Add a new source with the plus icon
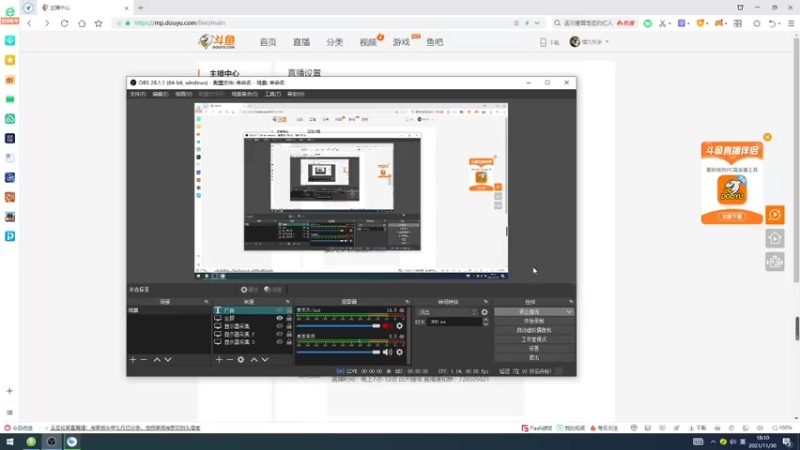Viewport: 800px width, 450px height. (x=219, y=360)
